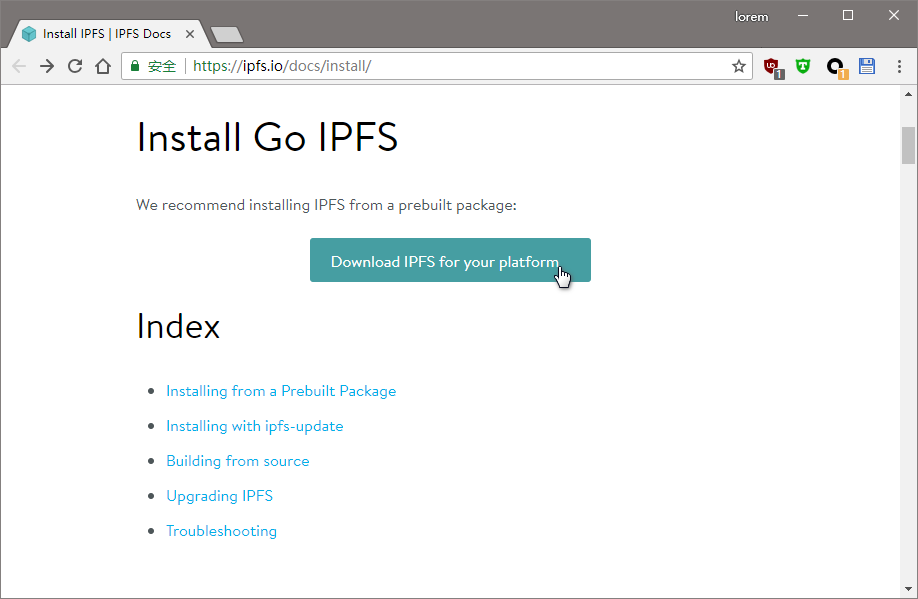The image size is (918, 599).
Task: Click the browser forward arrow
Action: click(47, 66)
